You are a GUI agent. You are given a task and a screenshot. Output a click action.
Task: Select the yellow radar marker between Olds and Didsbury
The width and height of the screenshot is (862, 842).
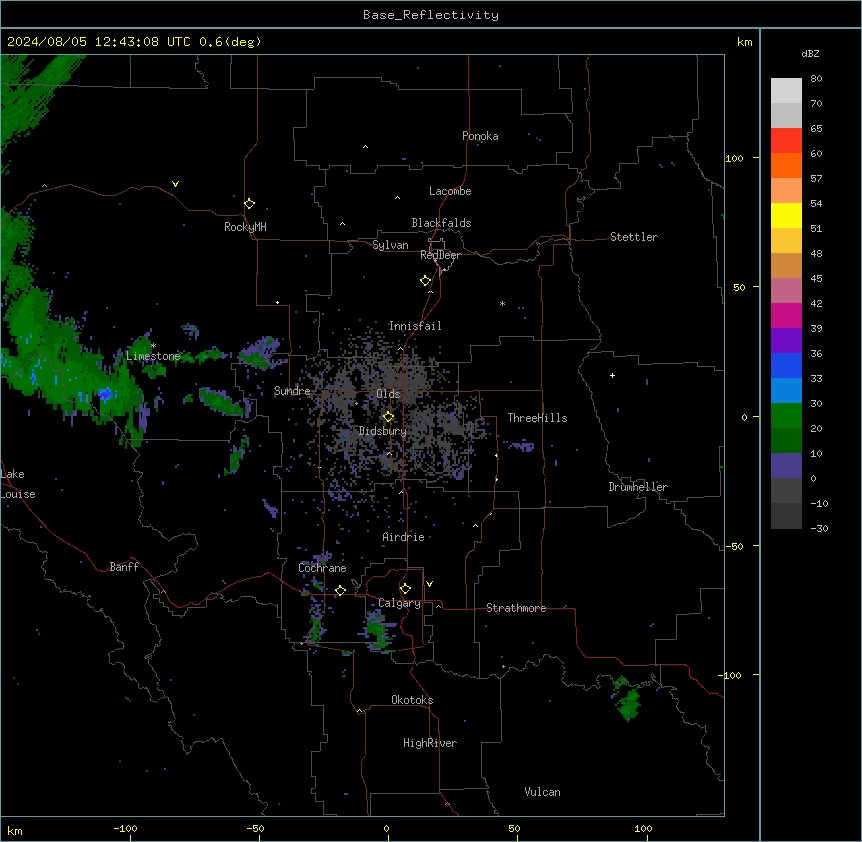tap(388, 417)
